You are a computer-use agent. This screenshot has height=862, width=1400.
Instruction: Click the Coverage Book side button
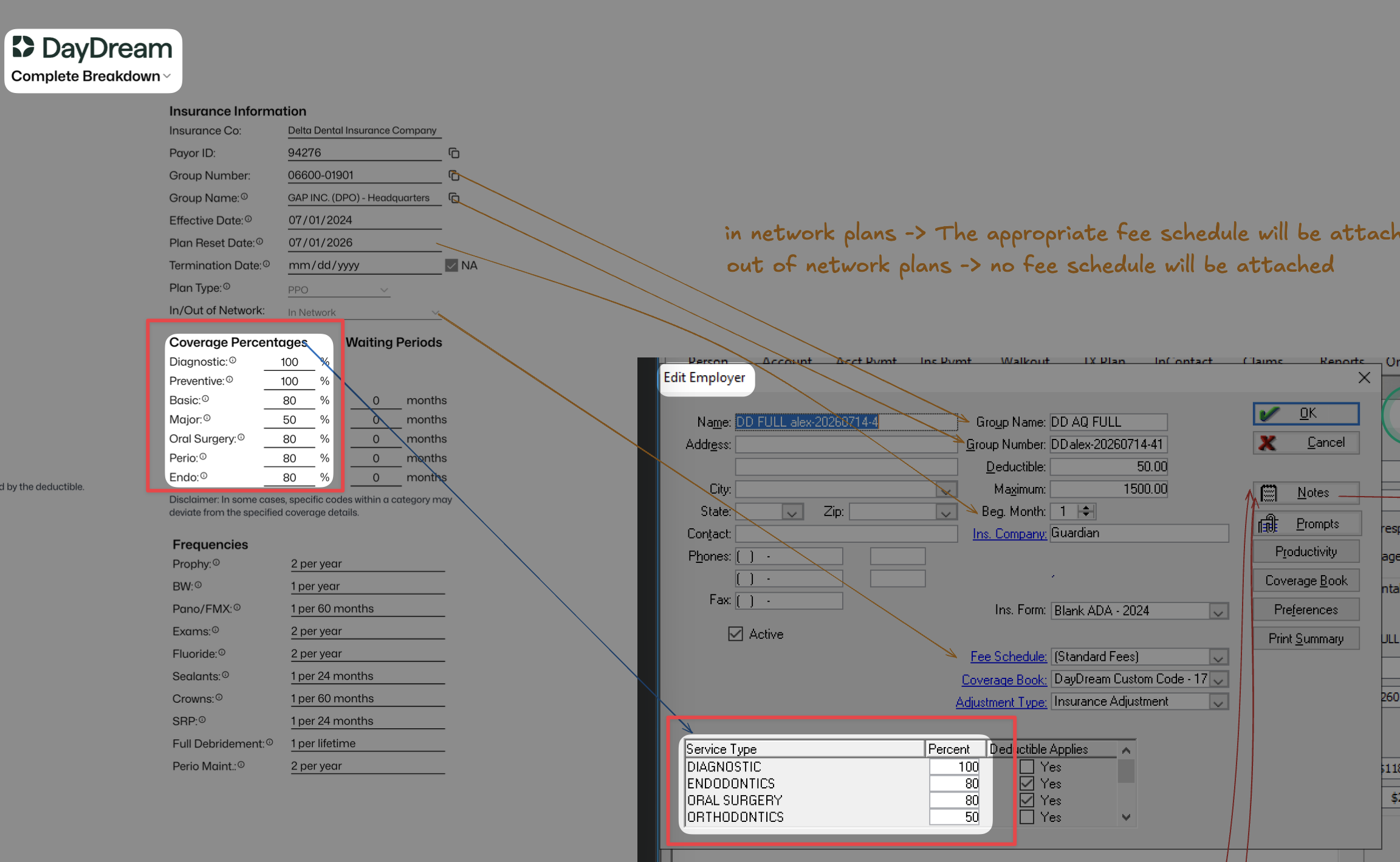(x=1306, y=581)
